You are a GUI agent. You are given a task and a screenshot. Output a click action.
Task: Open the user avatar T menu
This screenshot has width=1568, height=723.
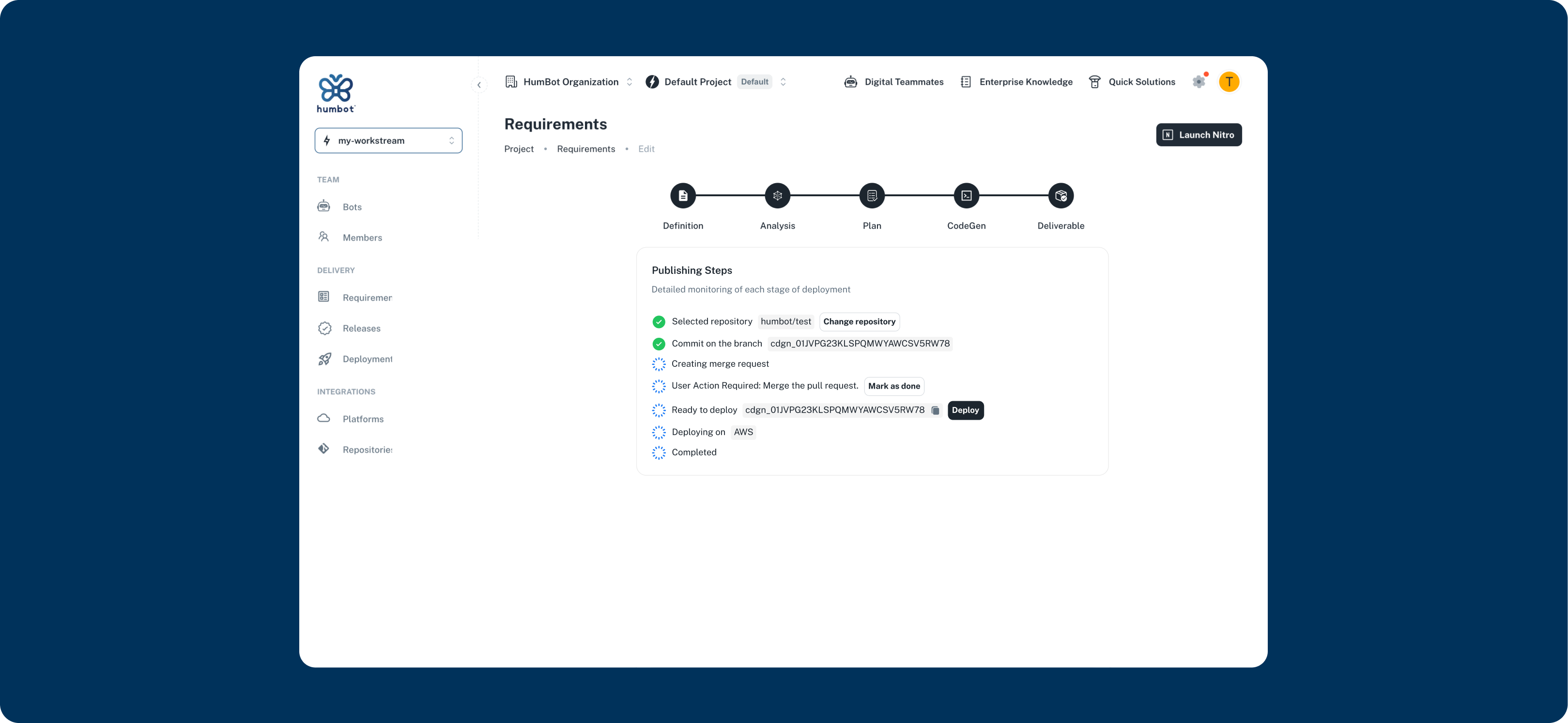pyautogui.click(x=1229, y=81)
